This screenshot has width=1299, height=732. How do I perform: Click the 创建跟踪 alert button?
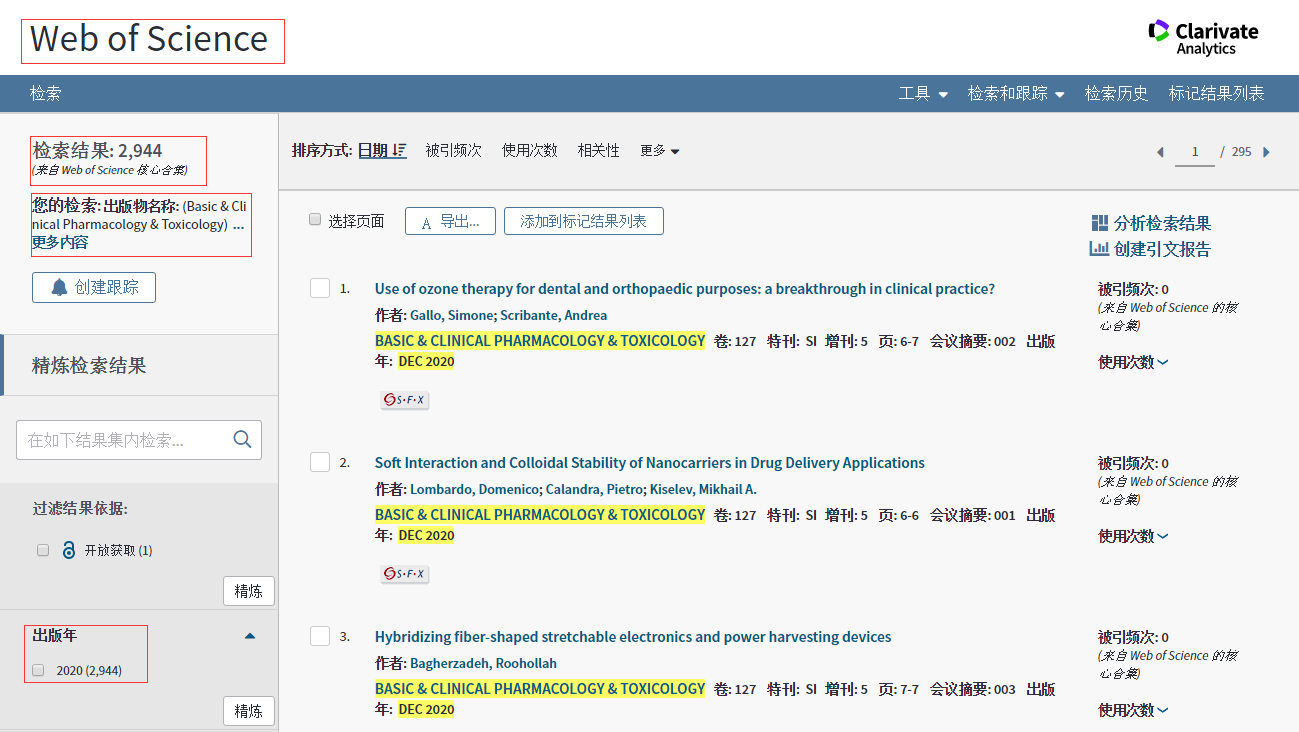[x=94, y=287]
